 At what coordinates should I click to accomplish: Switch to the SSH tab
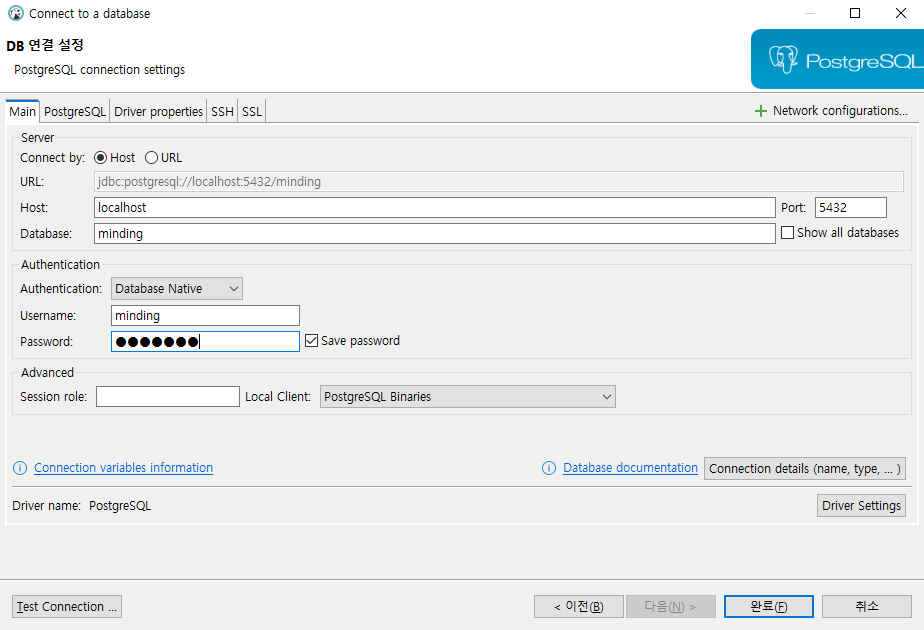[x=222, y=111]
